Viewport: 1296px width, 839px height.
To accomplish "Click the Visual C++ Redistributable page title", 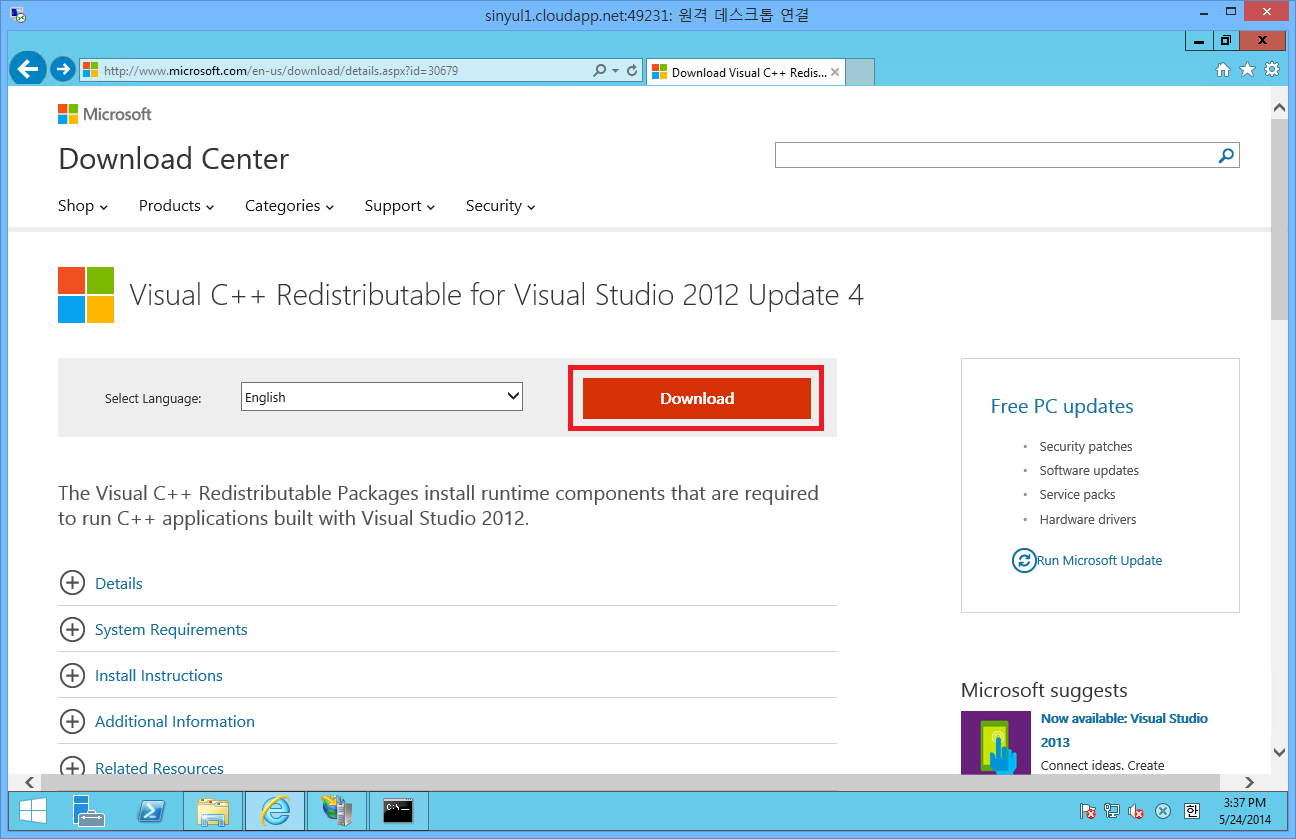I will [497, 295].
